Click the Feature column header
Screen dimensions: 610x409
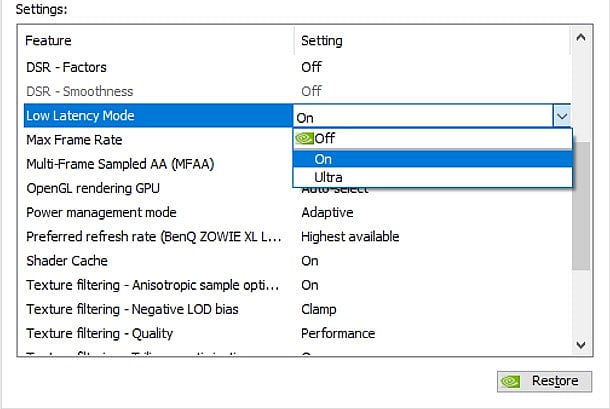[156, 40]
